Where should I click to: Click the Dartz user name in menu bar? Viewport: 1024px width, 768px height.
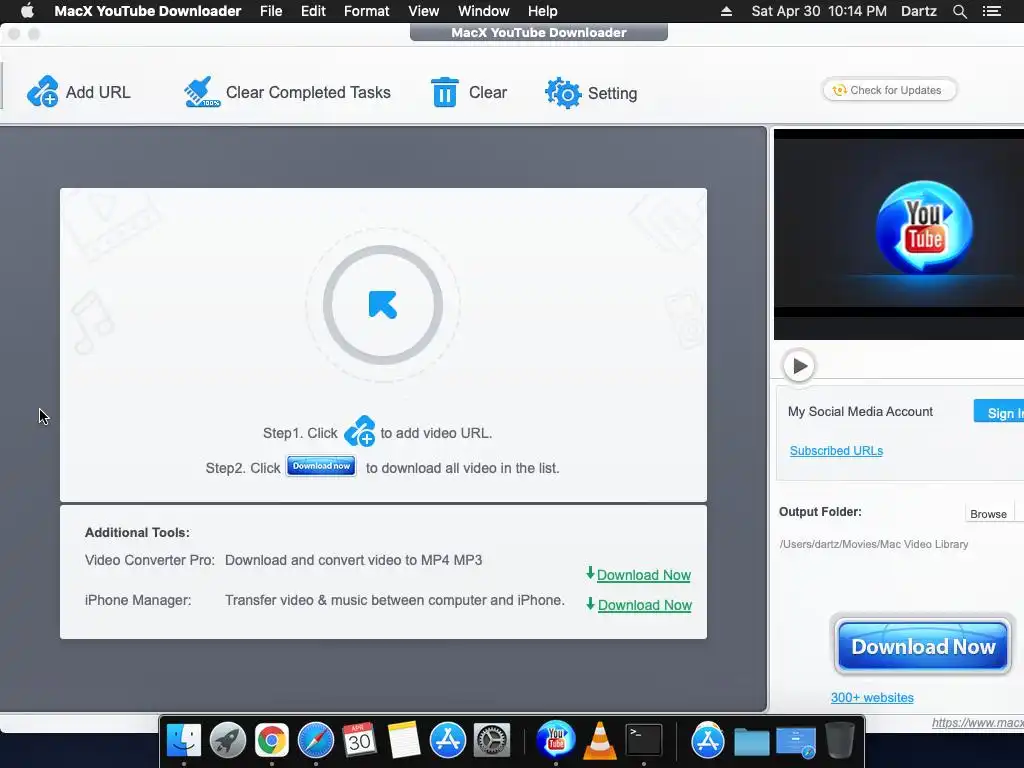click(x=918, y=11)
